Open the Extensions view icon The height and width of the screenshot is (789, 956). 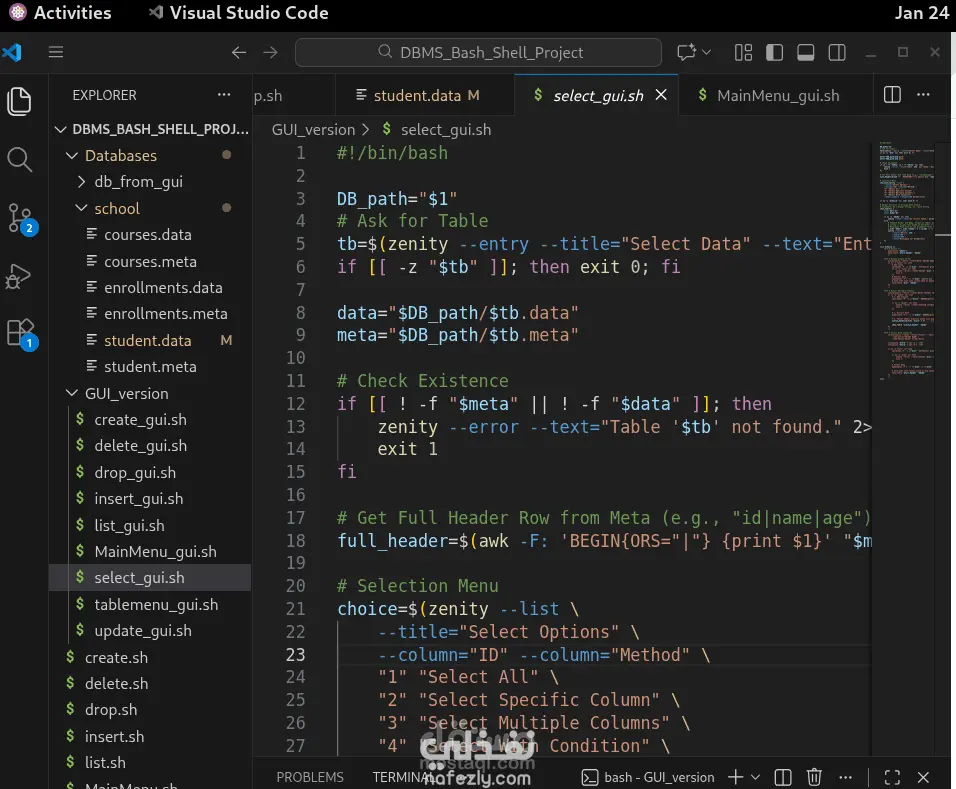[x=20, y=333]
